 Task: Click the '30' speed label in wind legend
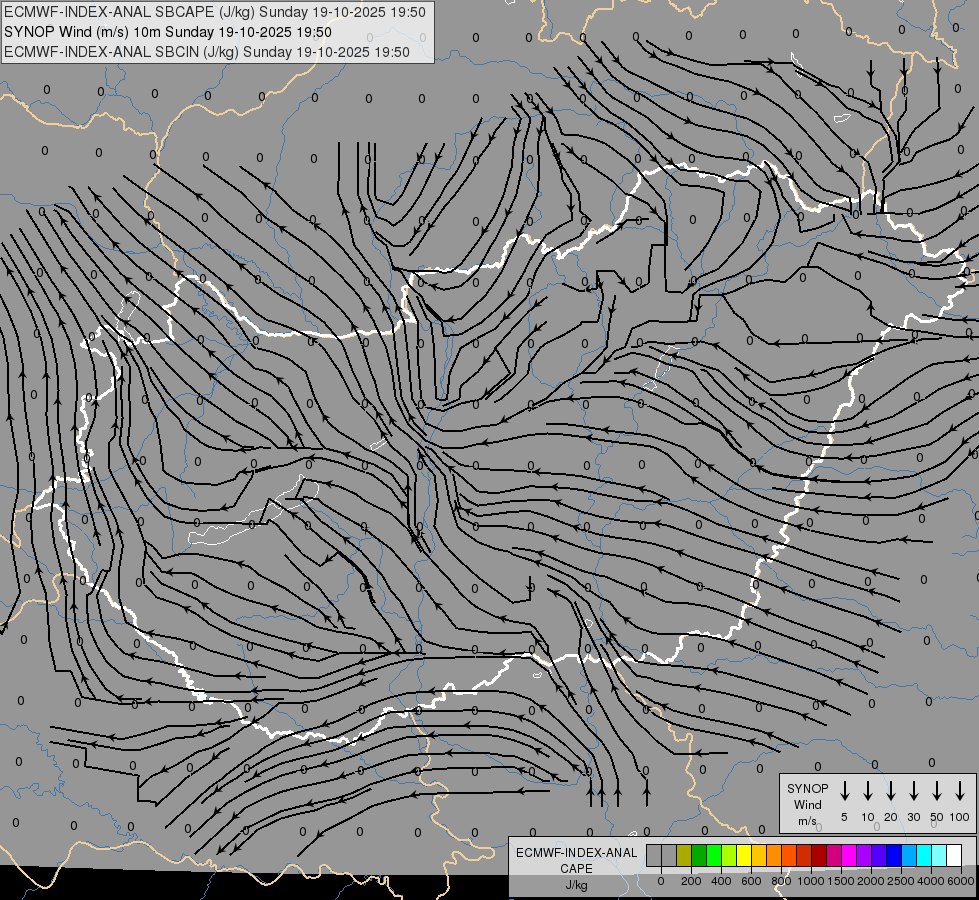pos(913,817)
